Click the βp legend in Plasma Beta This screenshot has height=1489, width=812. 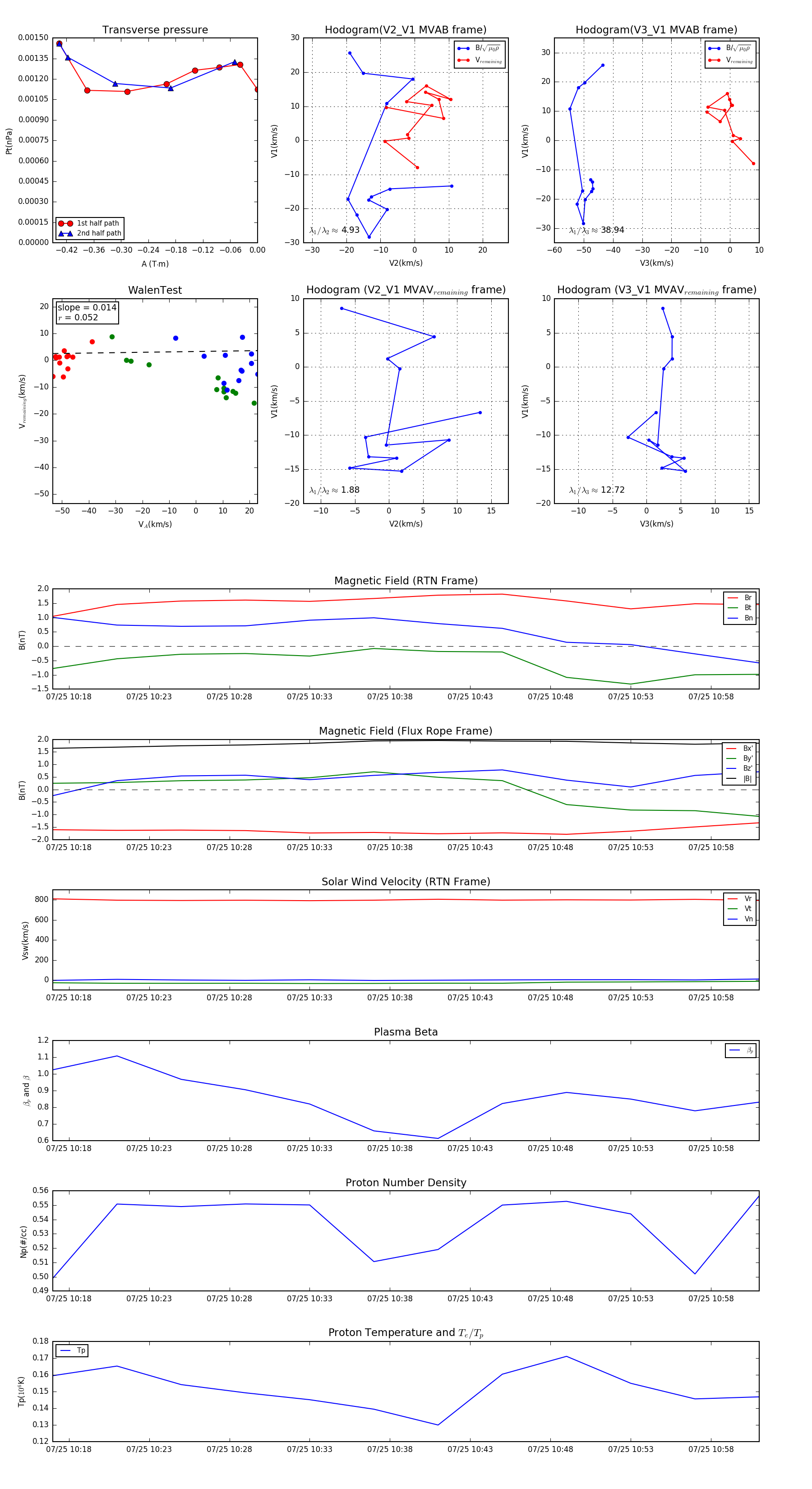pos(741,1050)
